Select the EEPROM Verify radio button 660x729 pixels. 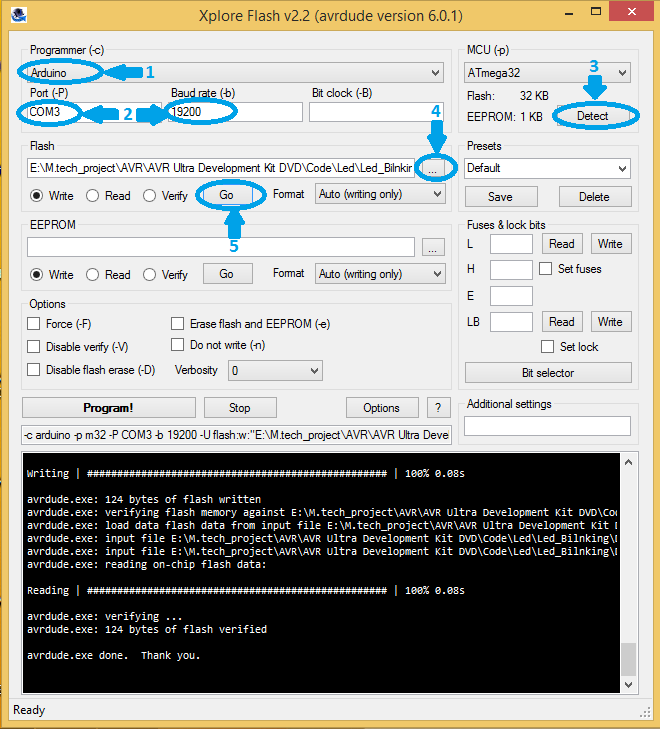click(x=150, y=275)
